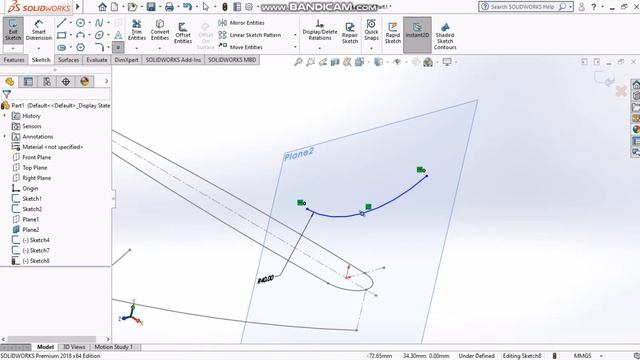Click the Rebuild traffic light icon
640x360 pixels.
point(224,7)
